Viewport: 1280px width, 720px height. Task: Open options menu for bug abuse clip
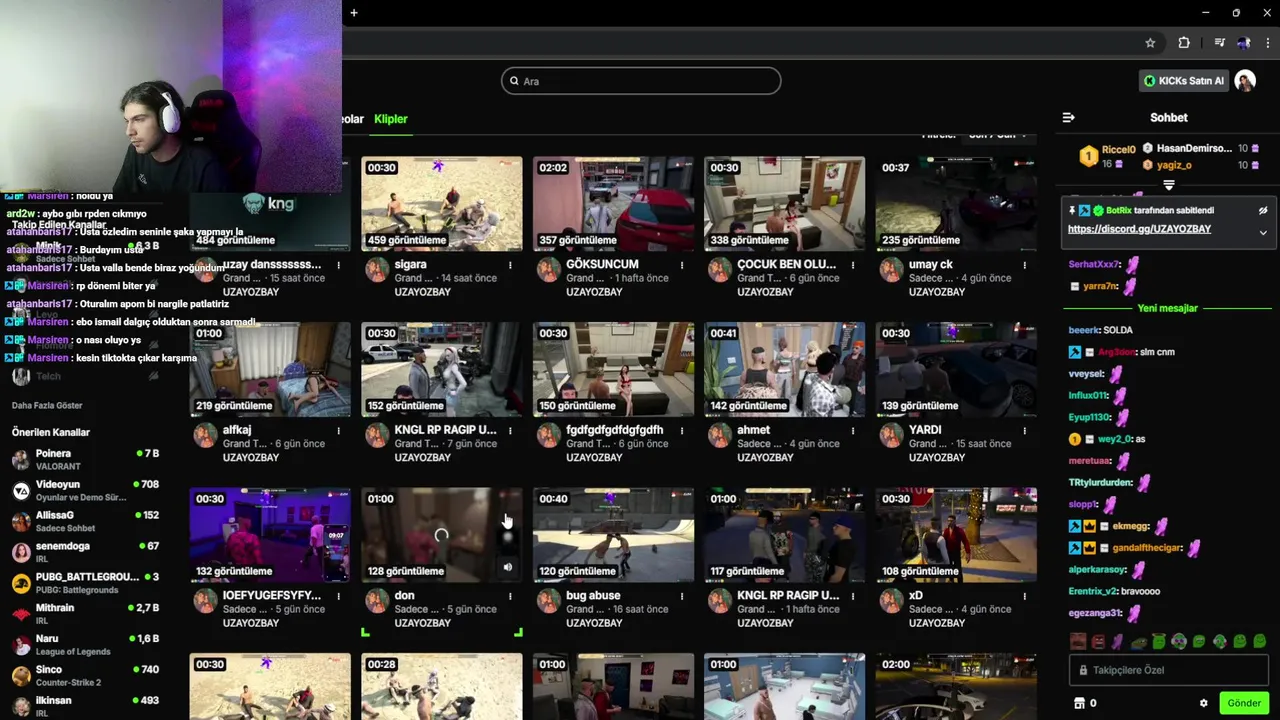tap(682, 596)
